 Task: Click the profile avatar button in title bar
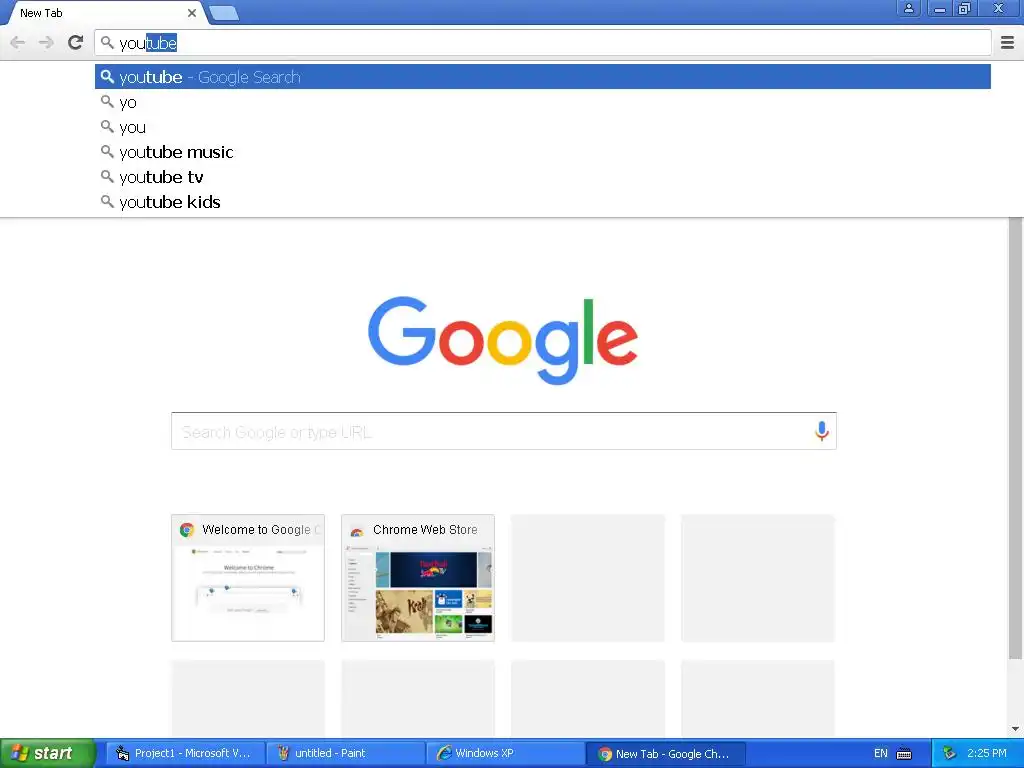908,9
